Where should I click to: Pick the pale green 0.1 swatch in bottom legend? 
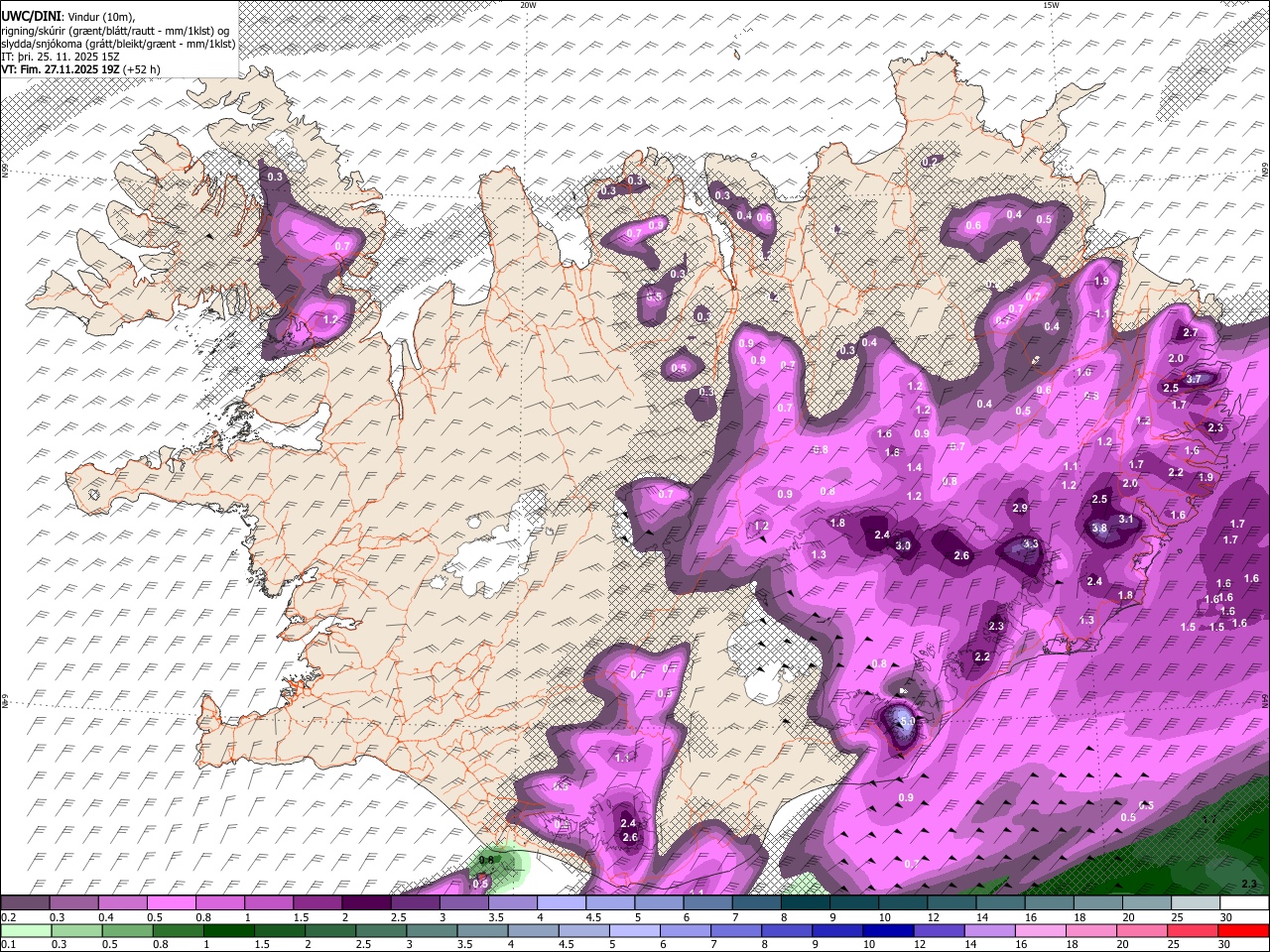pos(25,931)
